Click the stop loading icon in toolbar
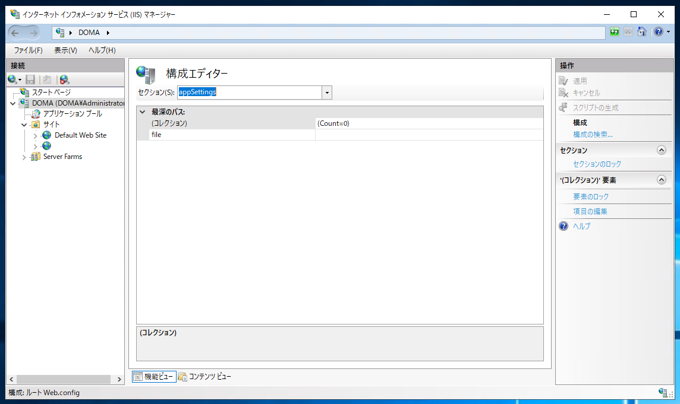Viewport: 680px width, 404px height. click(x=628, y=32)
